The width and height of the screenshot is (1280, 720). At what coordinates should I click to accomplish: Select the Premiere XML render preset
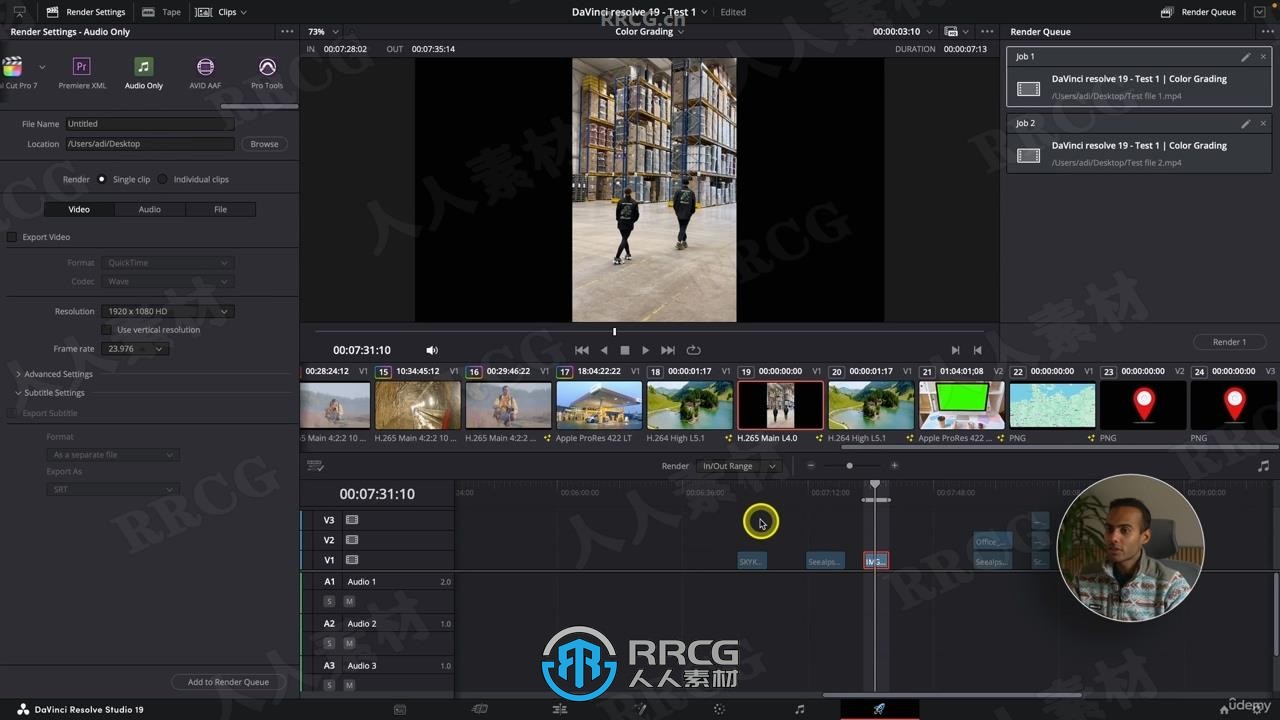[82, 73]
